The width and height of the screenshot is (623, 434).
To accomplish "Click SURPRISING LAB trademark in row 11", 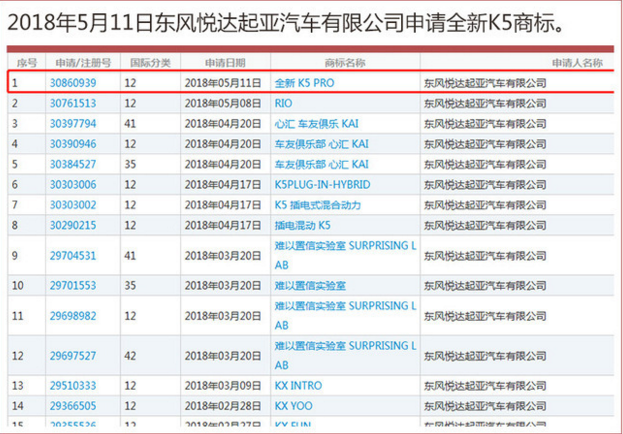I will 345,316.
